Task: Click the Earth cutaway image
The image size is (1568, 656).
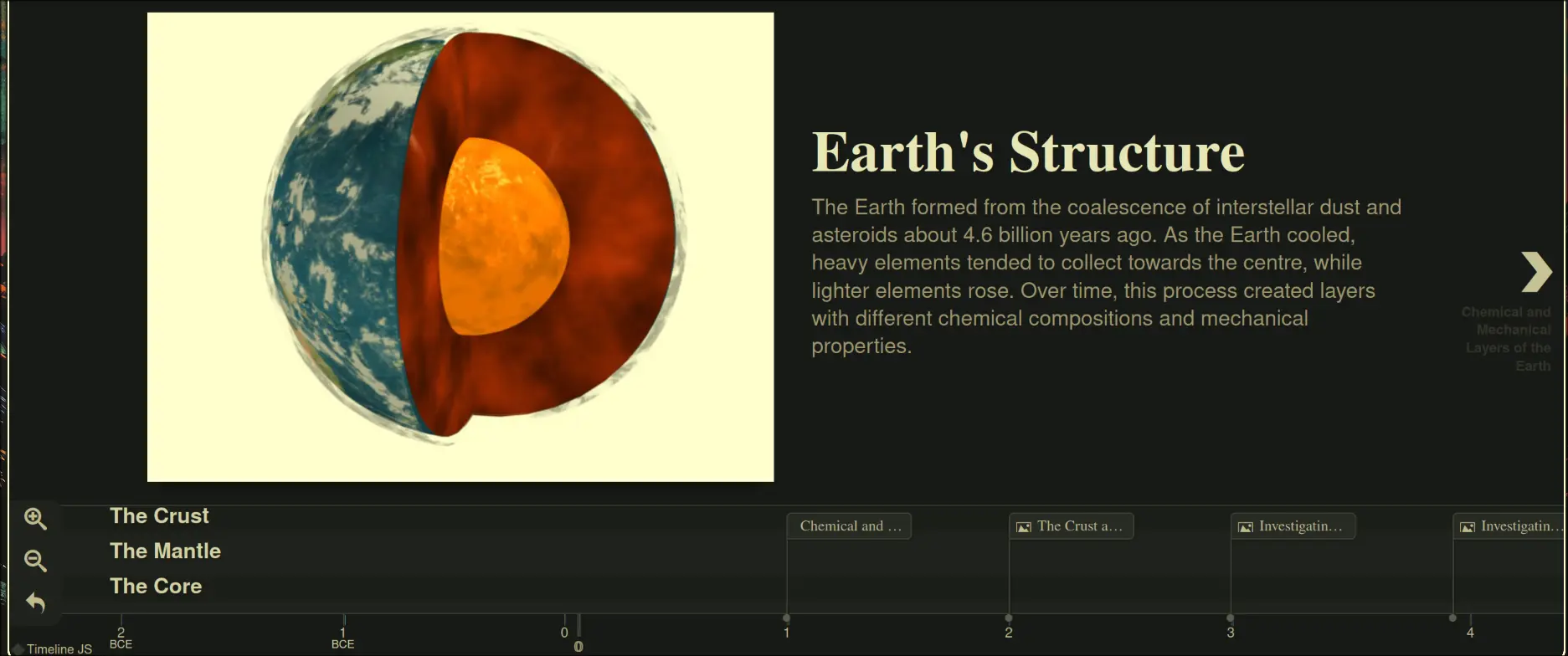Action: pyautogui.click(x=460, y=247)
